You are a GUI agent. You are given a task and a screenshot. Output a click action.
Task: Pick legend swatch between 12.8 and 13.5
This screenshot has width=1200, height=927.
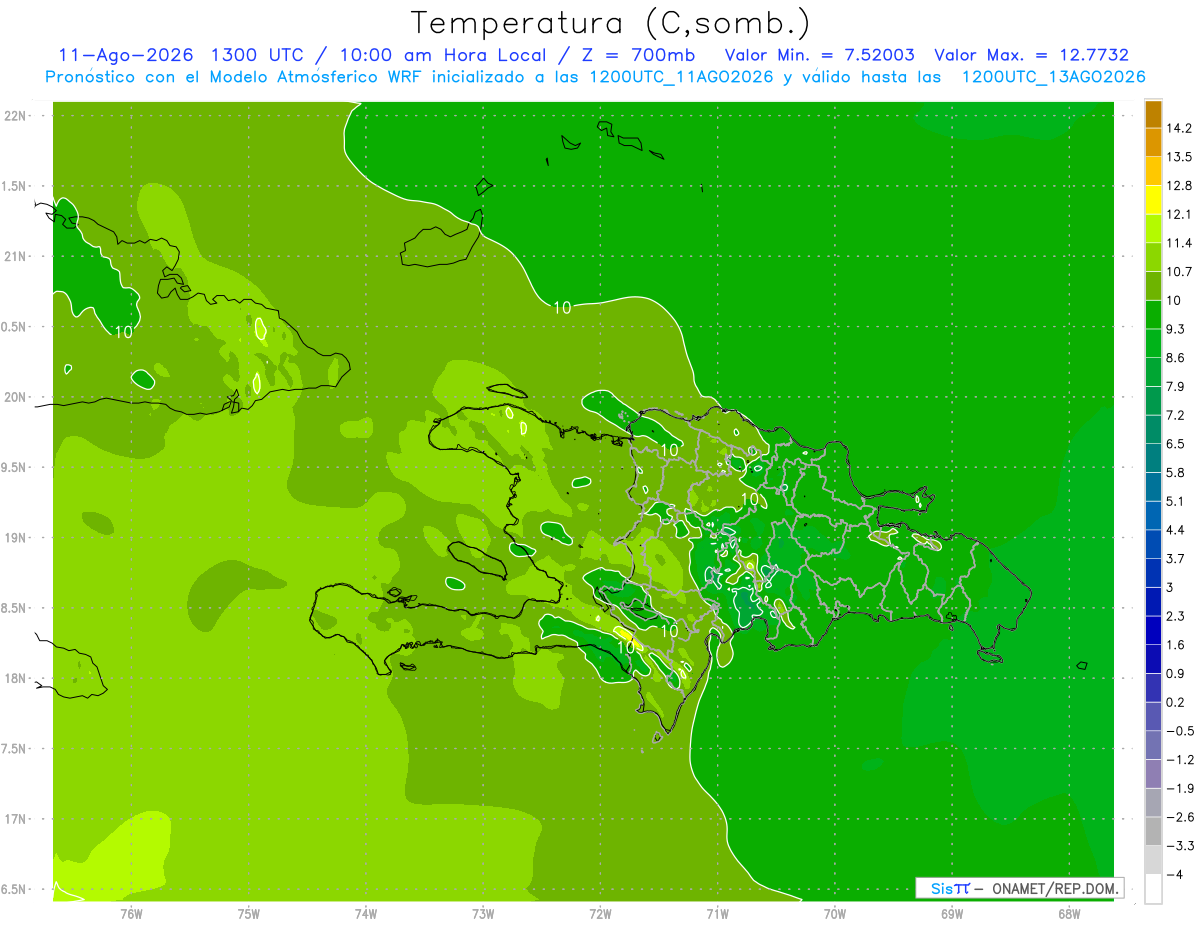pyautogui.click(x=1153, y=171)
